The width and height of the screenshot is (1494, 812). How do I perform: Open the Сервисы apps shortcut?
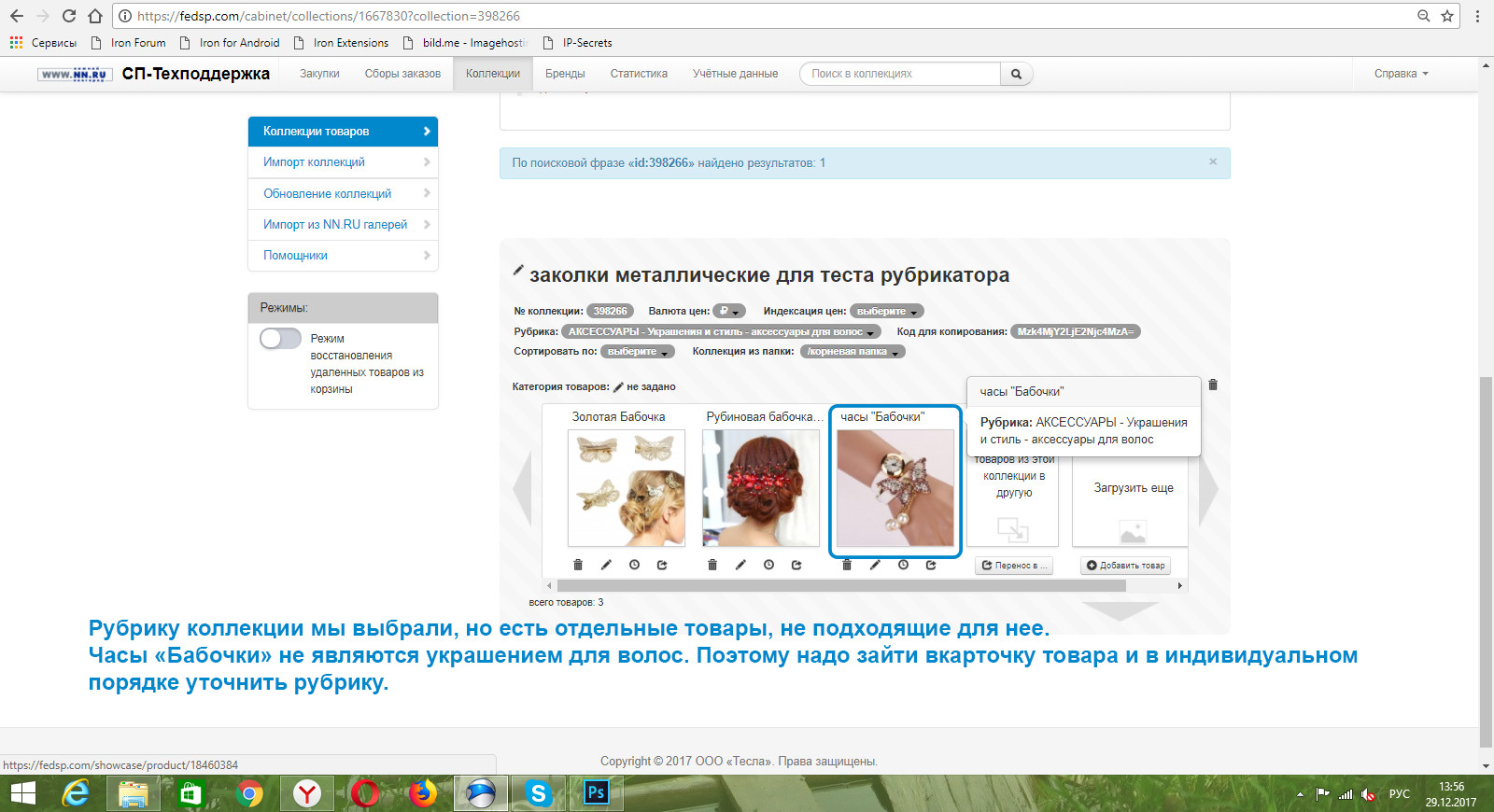[43, 43]
